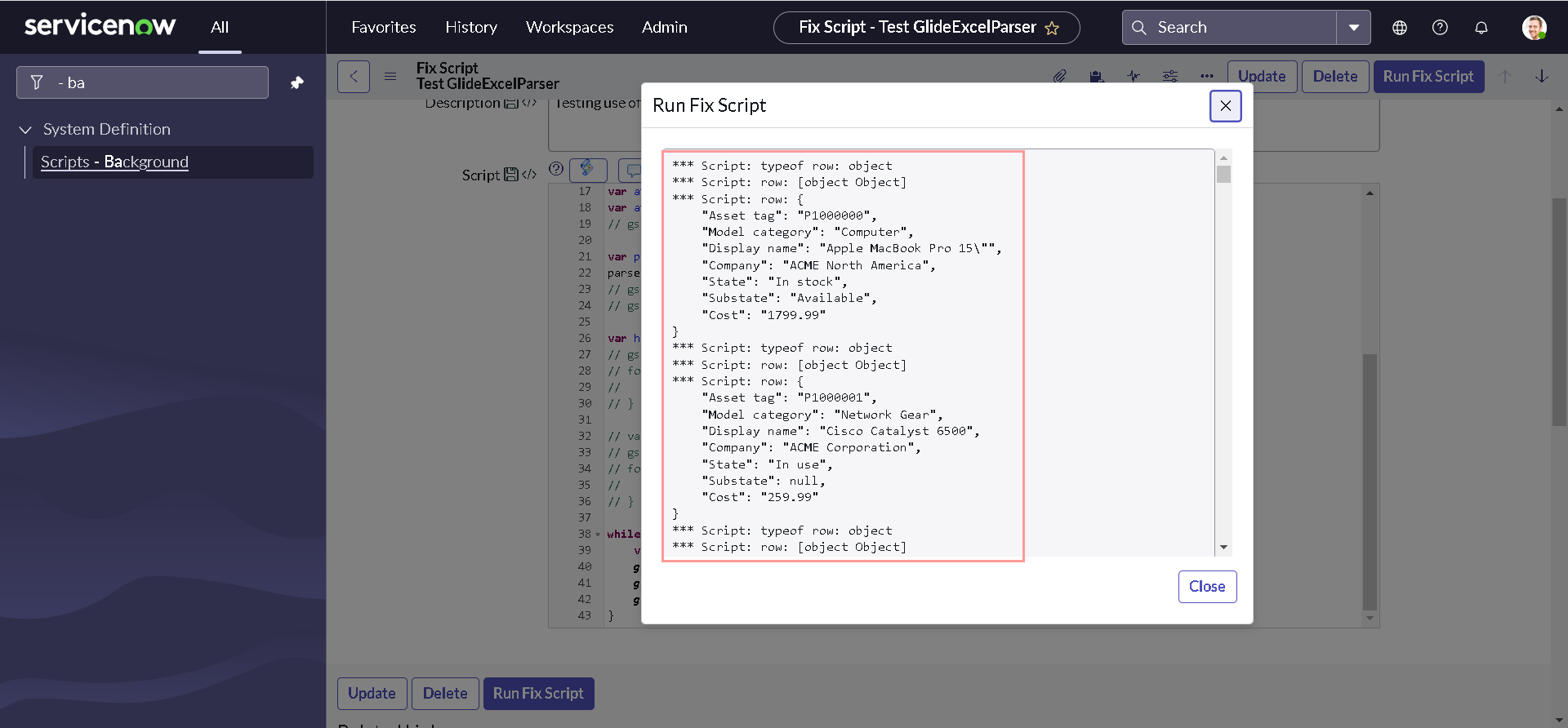Click the Close button in the dialog

point(1207,587)
